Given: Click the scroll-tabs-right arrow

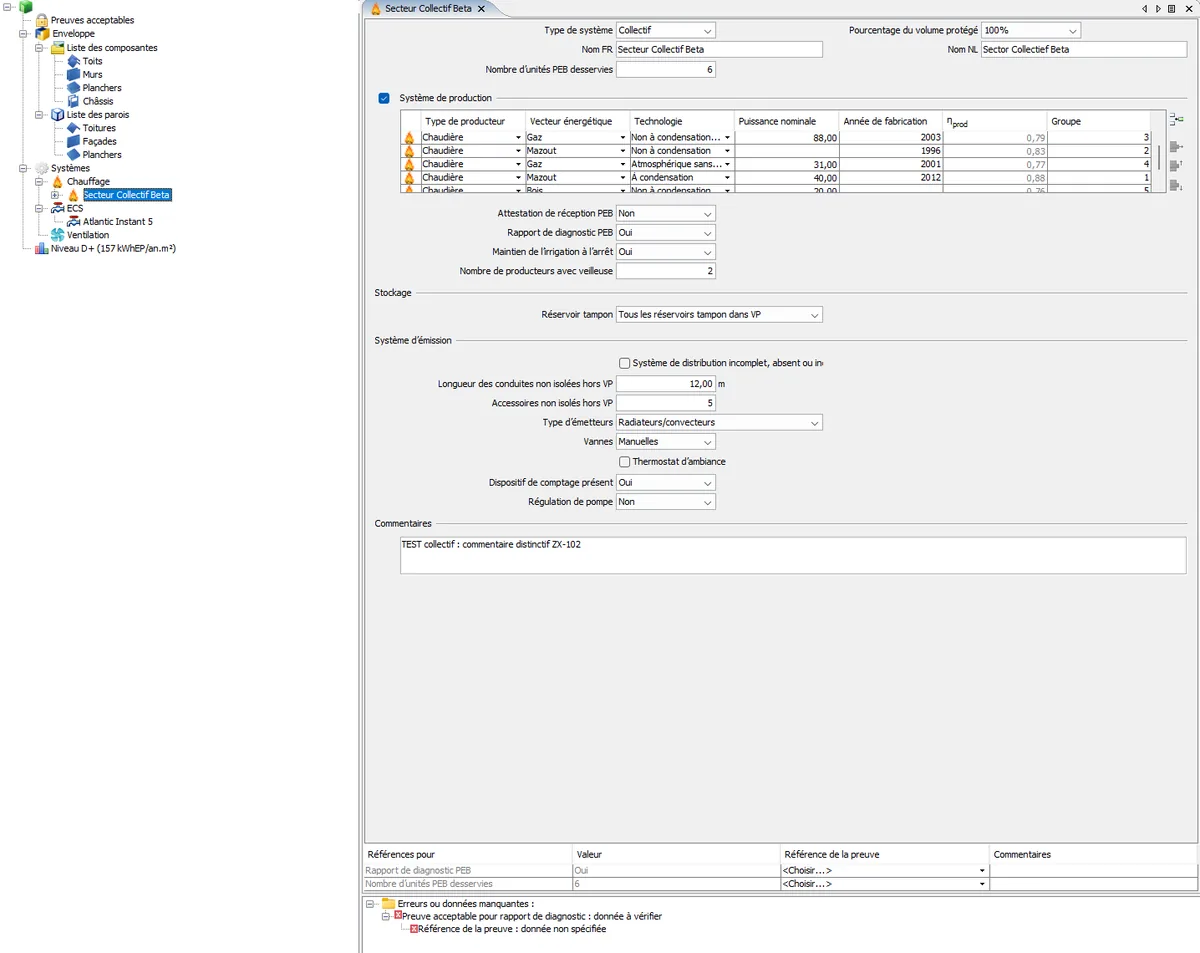Looking at the screenshot, I should [1158, 8].
